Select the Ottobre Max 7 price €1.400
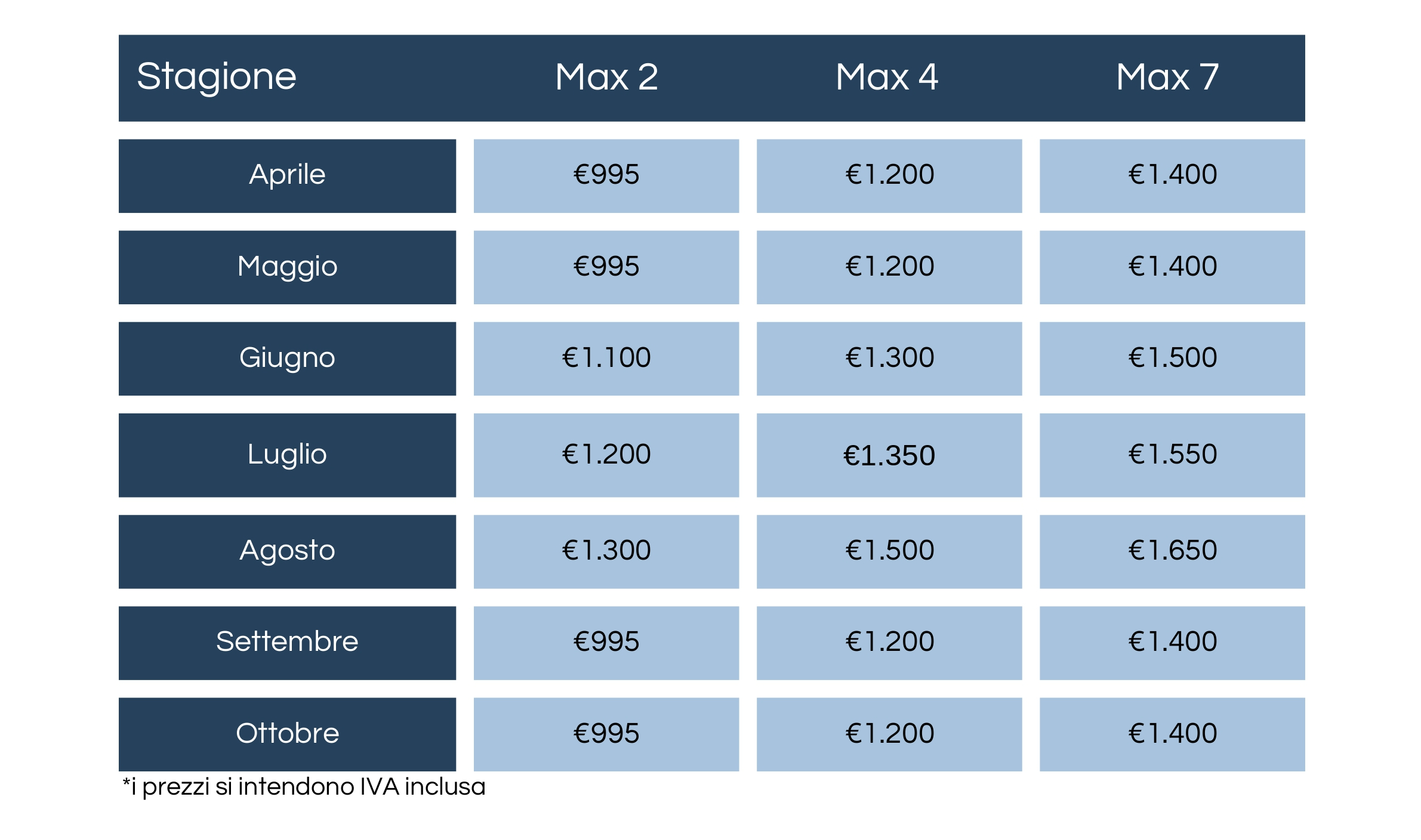Viewport: 1421px width, 840px height. pyautogui.click(x=1172, y=734)
